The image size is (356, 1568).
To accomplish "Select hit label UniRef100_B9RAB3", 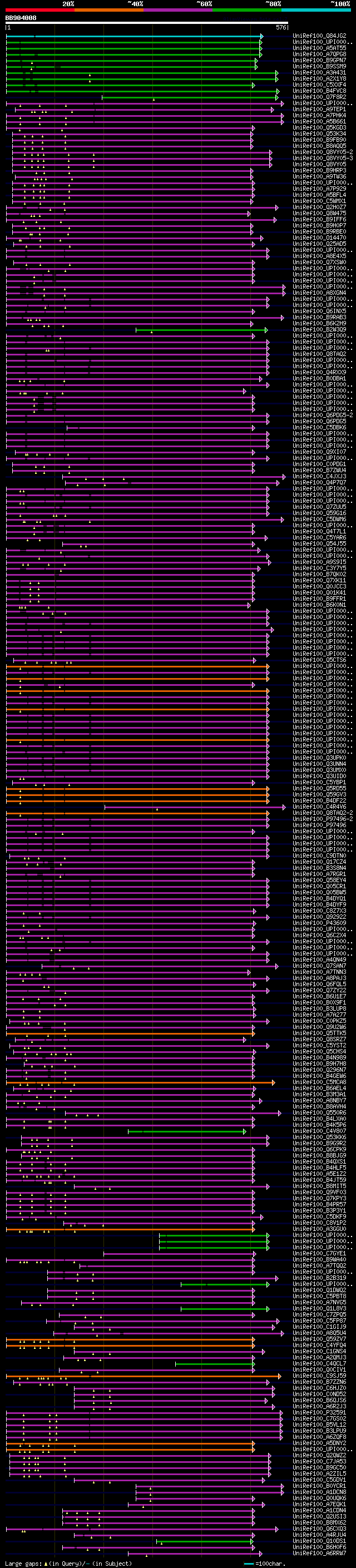I will [319, 317].
